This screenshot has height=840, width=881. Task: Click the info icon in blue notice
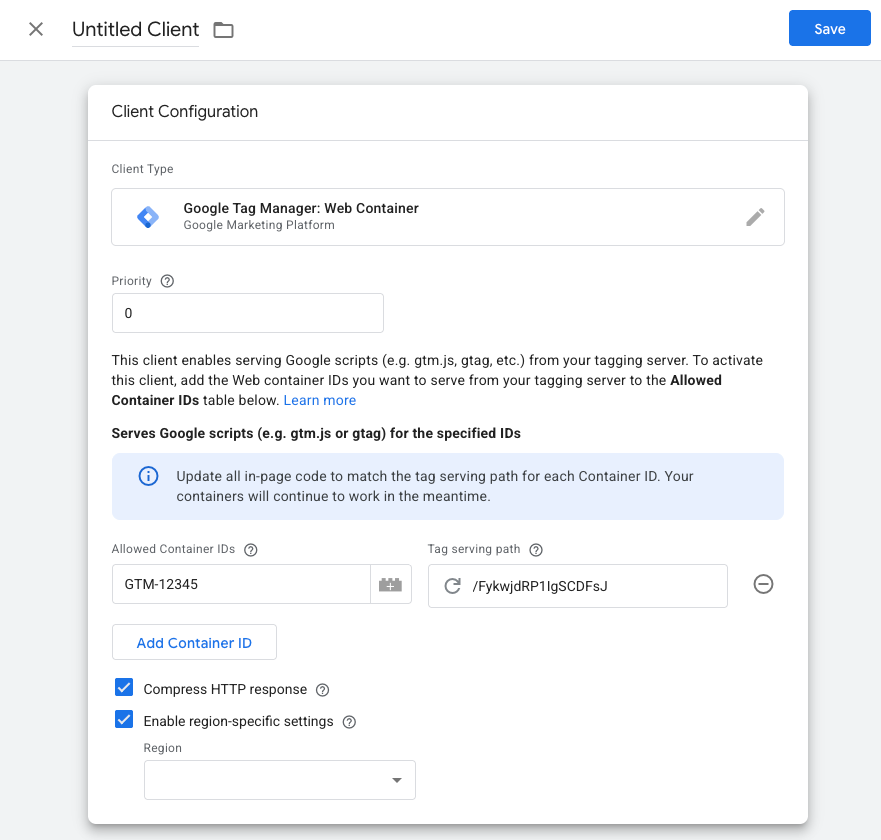click(x=148, y=476)
